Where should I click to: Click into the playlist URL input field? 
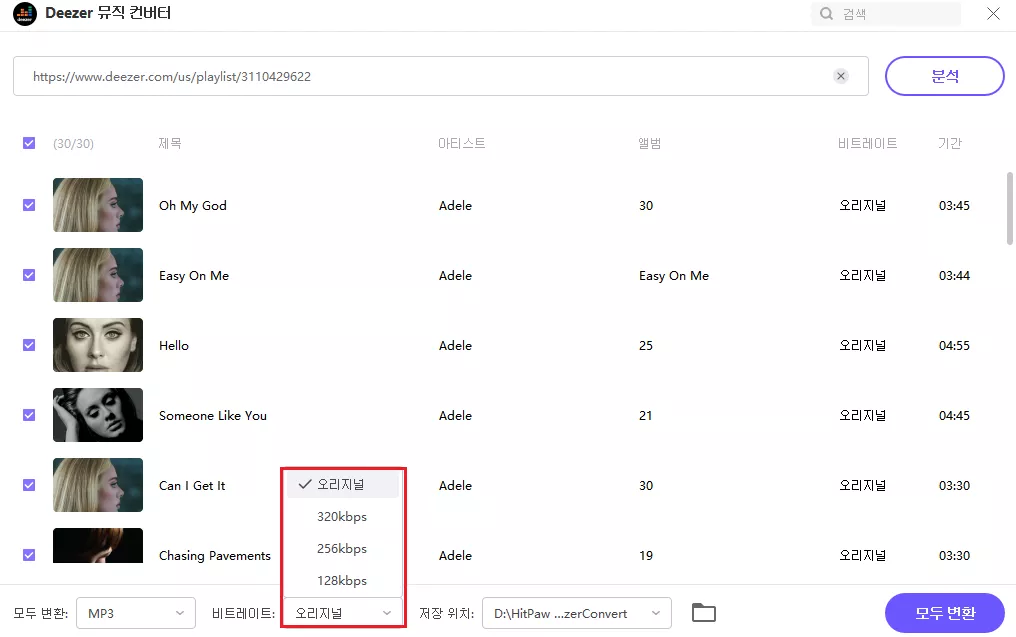pos(420,76)
